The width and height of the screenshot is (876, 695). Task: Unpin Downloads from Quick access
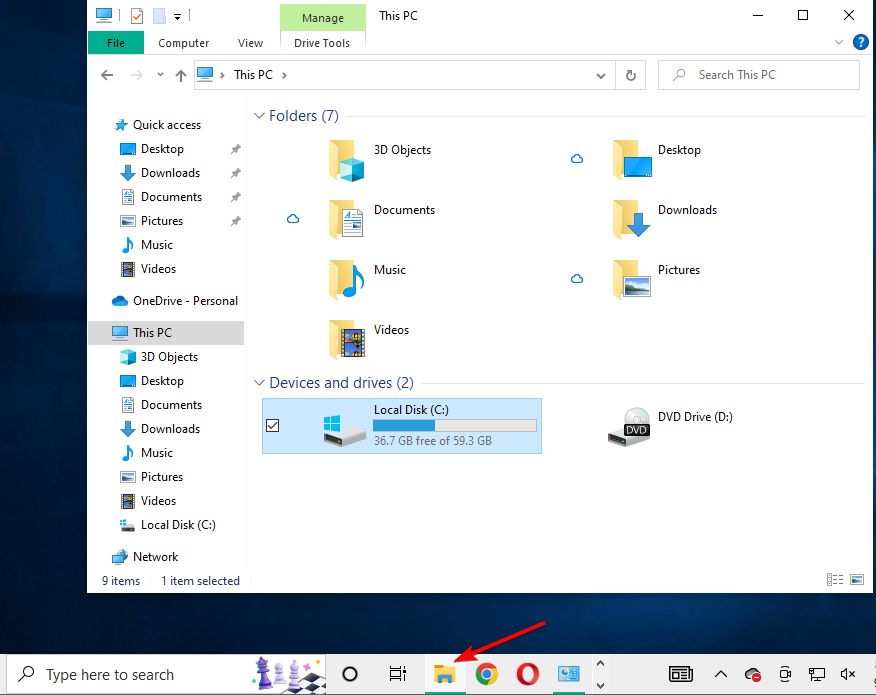click(x=234, y=172)
